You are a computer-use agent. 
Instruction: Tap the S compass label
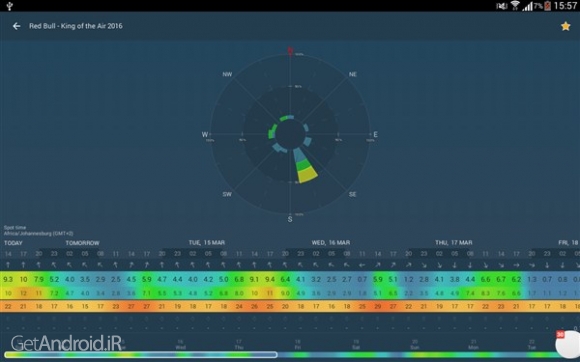[x=290, y=219]
